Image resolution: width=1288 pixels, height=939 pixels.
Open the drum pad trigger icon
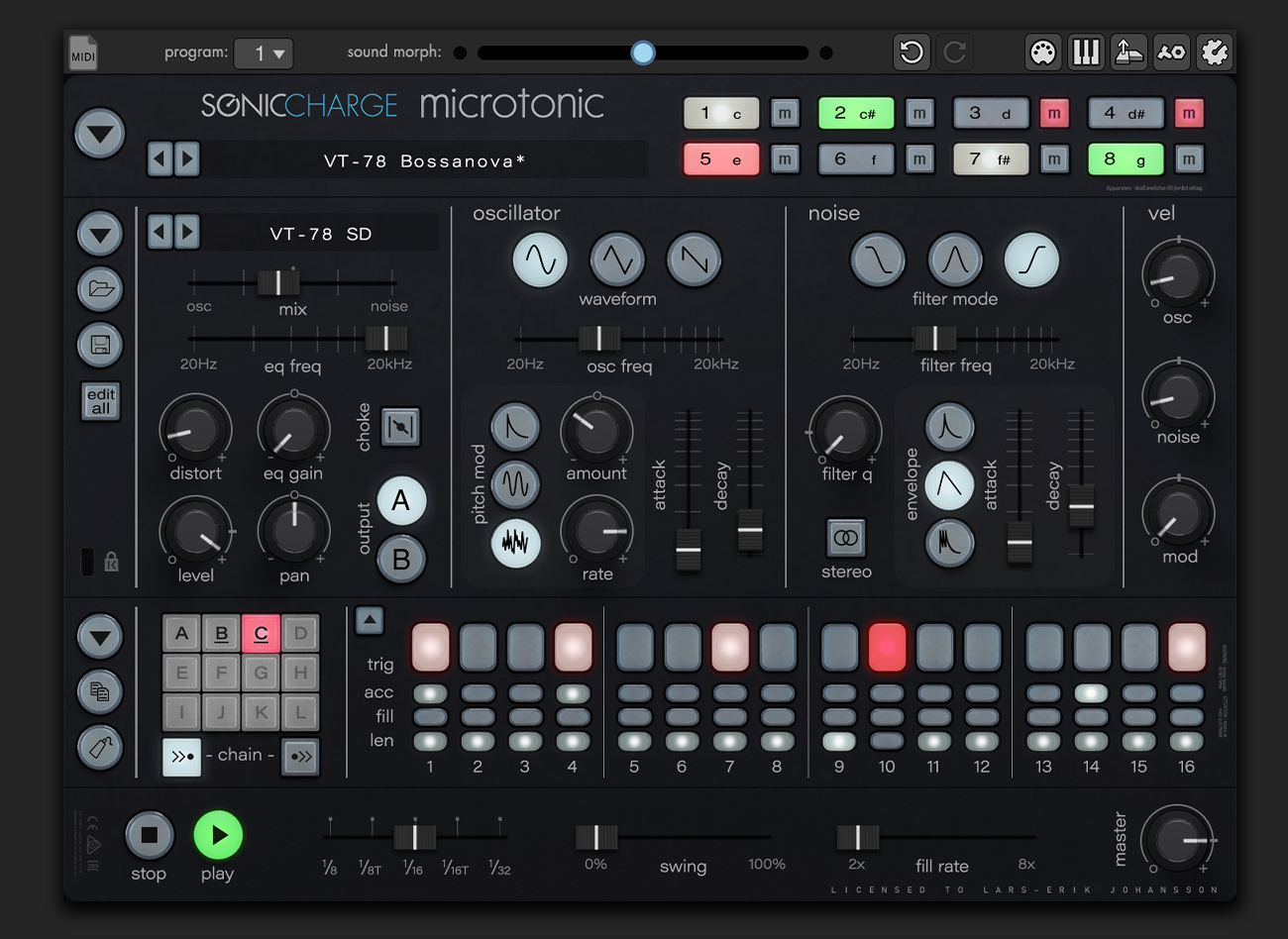(1128, 52)
